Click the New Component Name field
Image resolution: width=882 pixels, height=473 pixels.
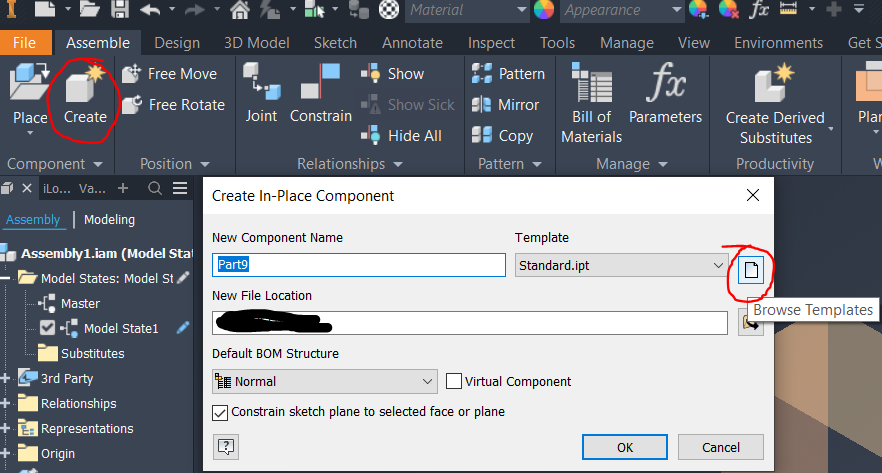(359, 266)
